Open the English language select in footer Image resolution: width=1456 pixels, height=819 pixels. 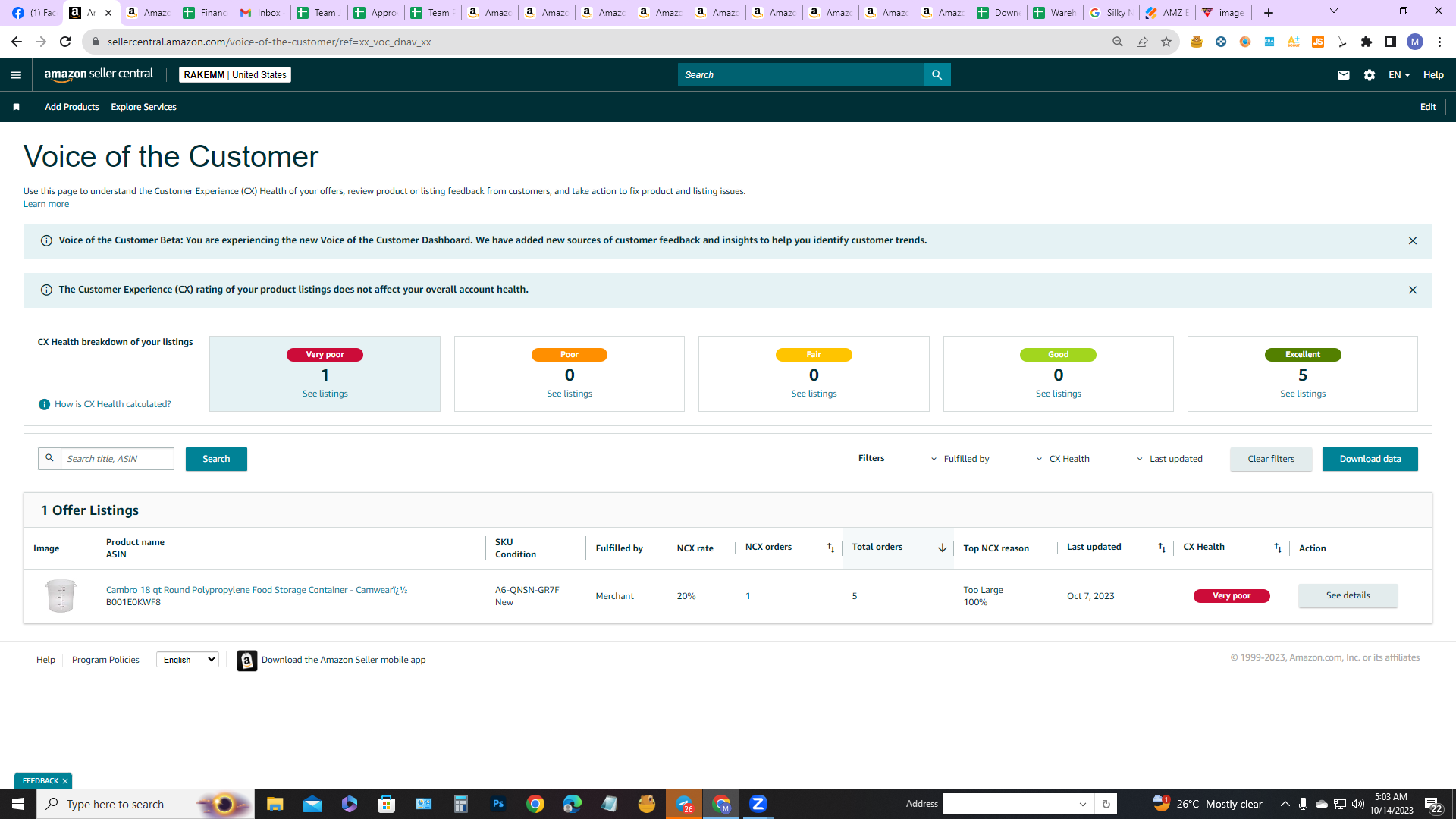tap(187, 660)
